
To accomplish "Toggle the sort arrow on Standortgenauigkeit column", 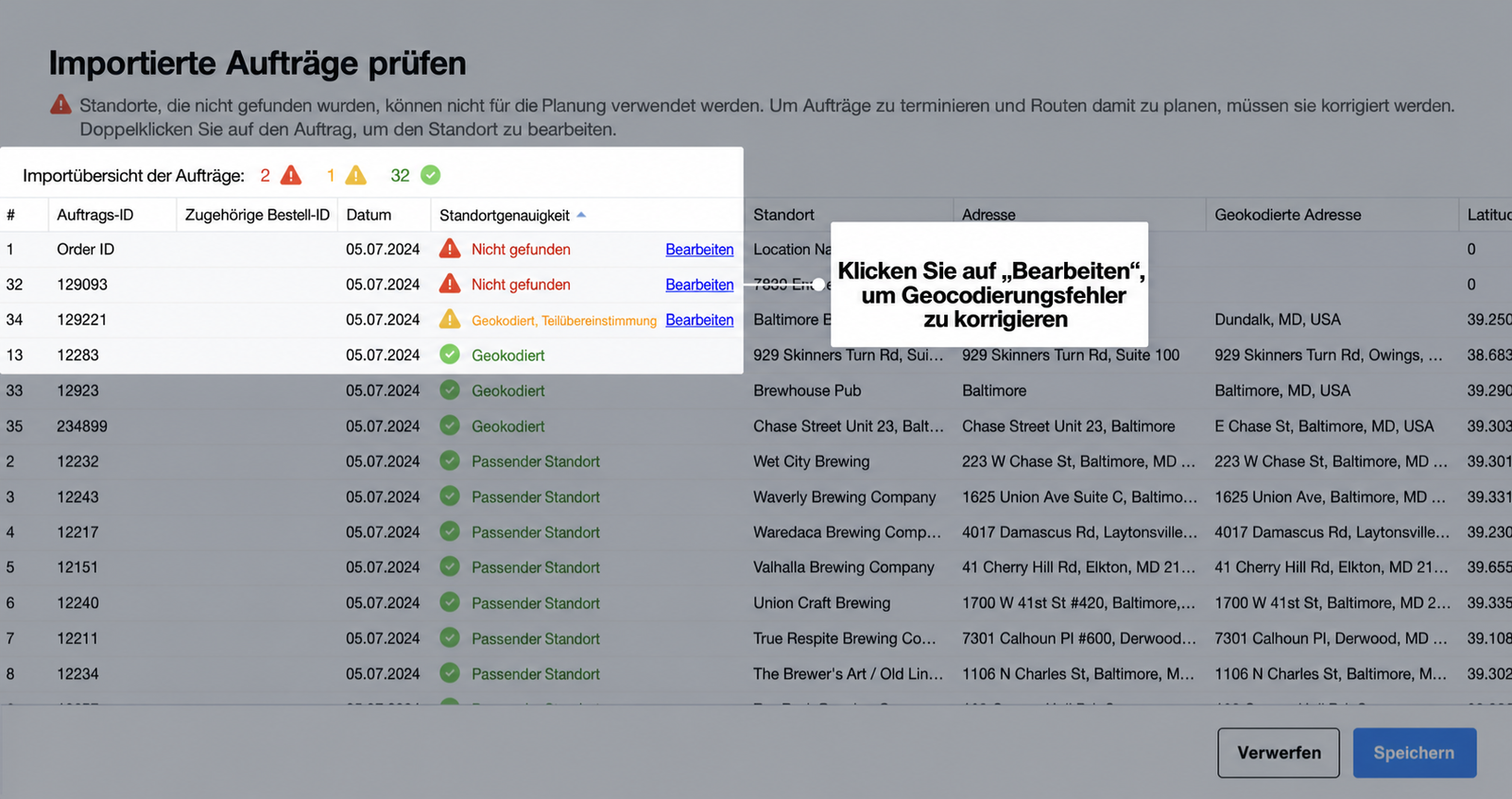I will (581, 215).
